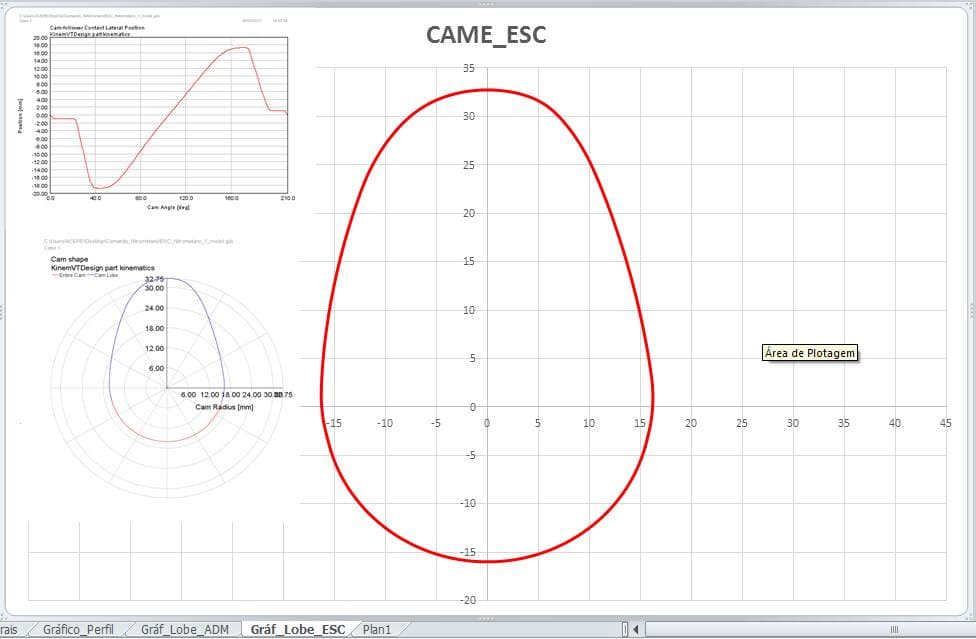Screen dimensions: 976x639
Task: Click the top sizing handle of chart
Action: [486, 4]
